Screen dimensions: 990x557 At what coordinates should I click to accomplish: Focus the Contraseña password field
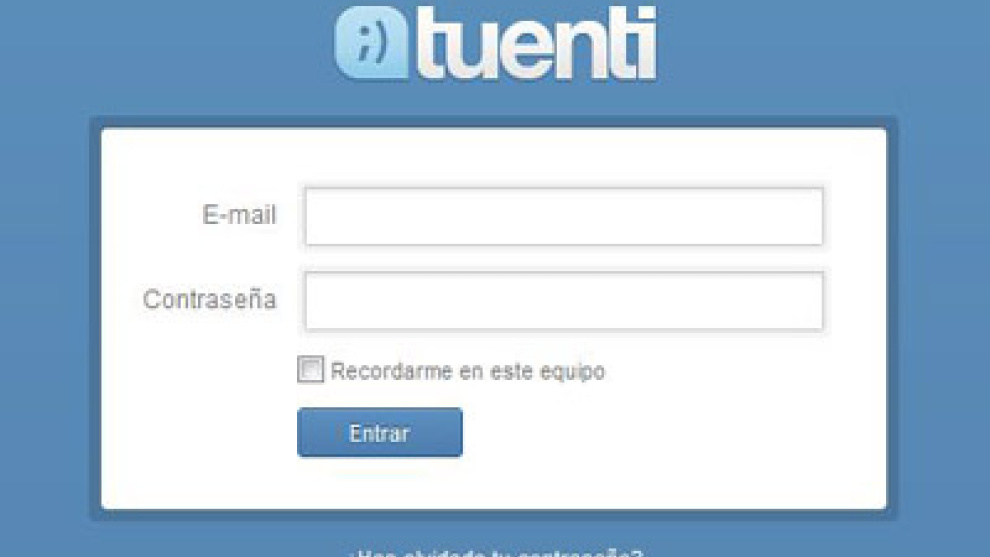click(564, 301)
